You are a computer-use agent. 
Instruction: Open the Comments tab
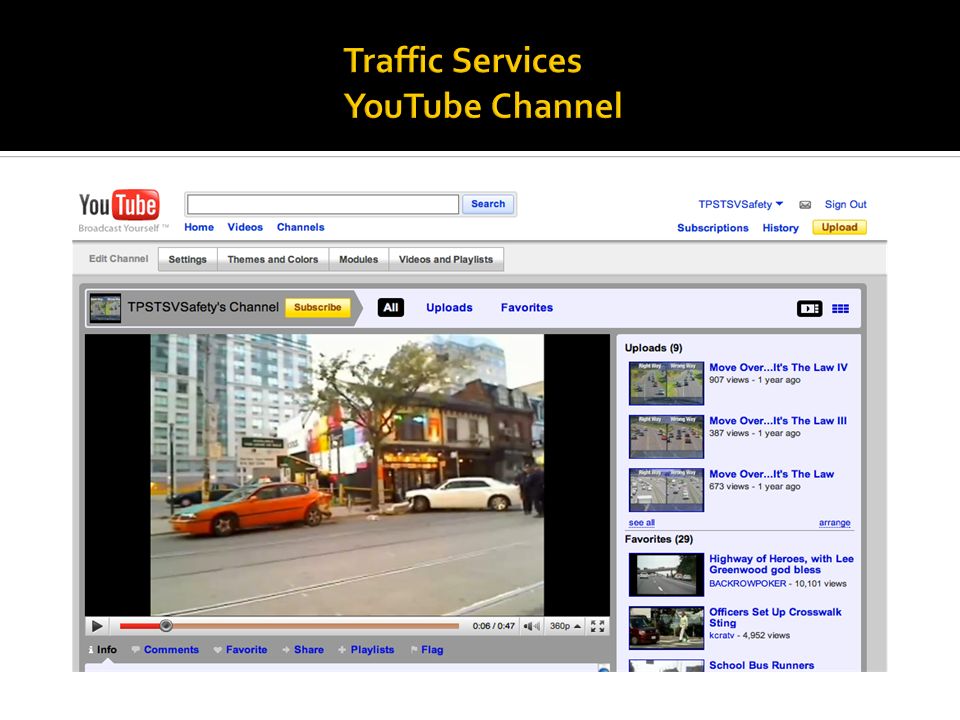[x=165, y=650]
